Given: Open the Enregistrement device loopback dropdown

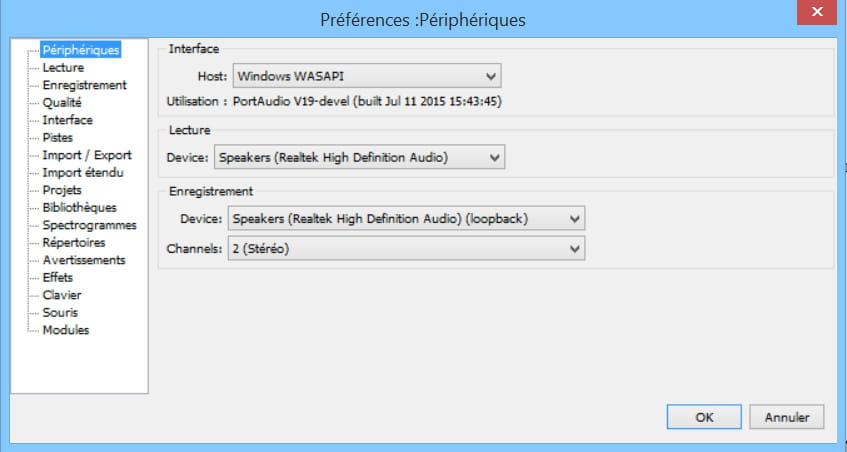Looking at the screenshot, I should 406,219.
